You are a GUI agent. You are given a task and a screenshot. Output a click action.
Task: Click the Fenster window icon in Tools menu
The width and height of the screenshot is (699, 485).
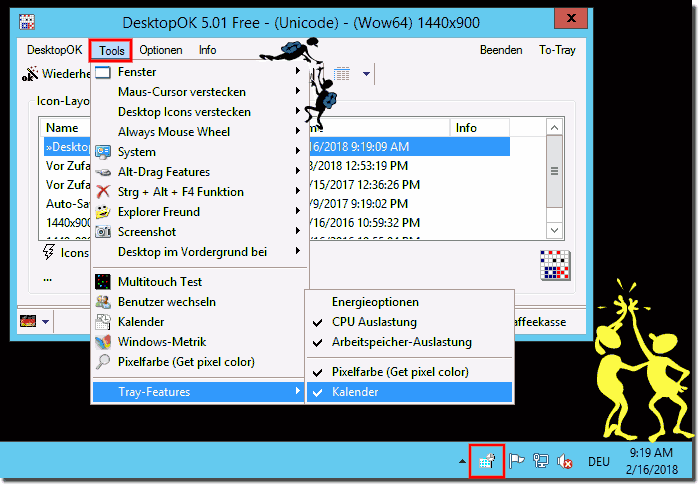[x=103, y=72]
